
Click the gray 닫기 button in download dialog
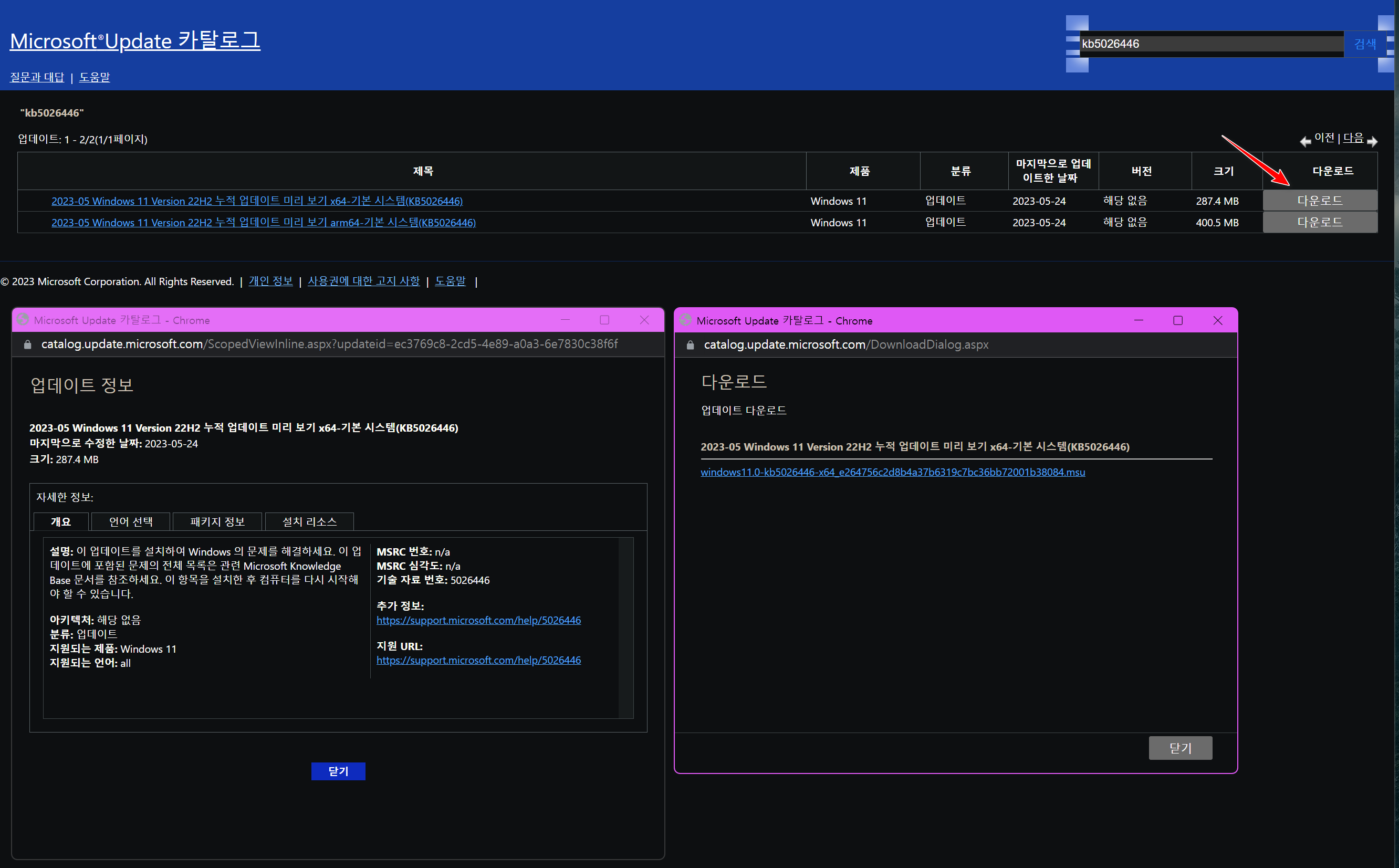(1181, 747)
